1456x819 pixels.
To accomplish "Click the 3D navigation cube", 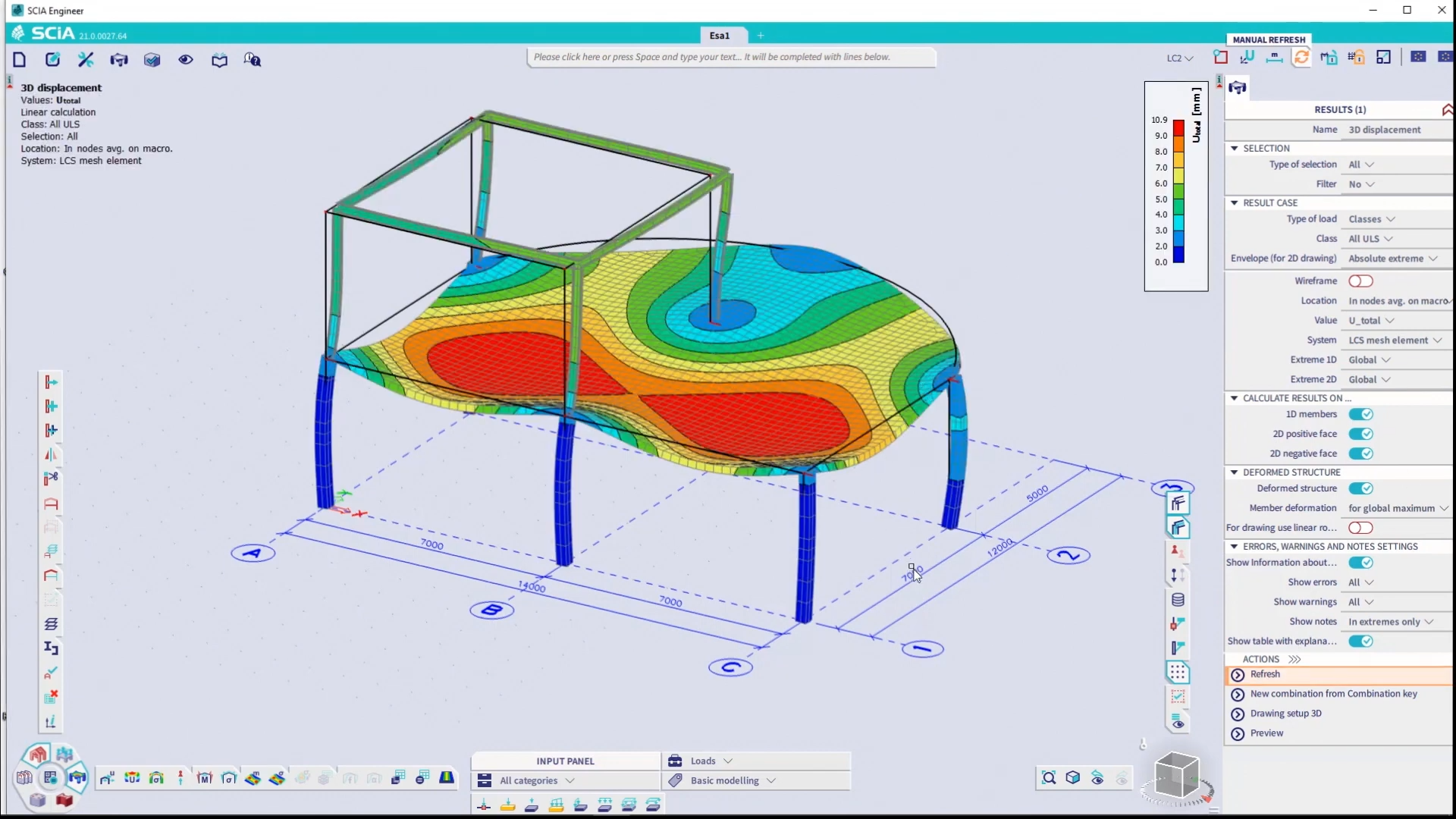I will coord(1176,777).
